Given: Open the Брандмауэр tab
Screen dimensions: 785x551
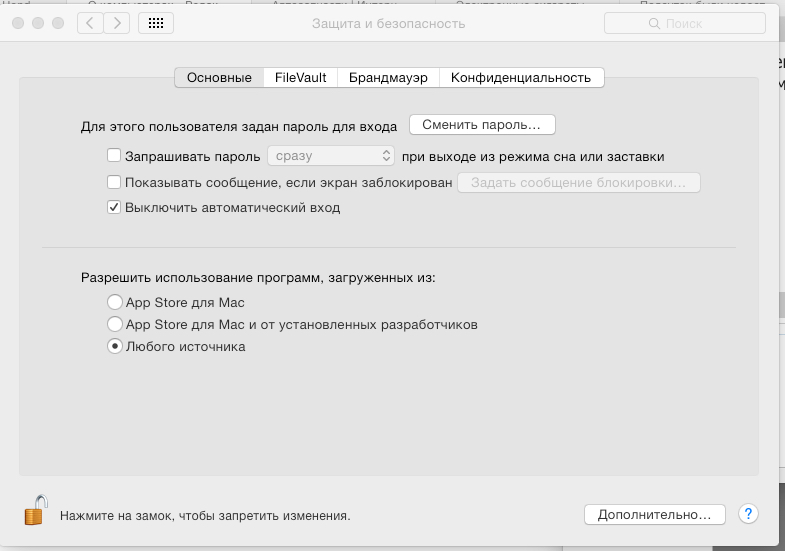Looking at the screenshot, I should (388, 78).
